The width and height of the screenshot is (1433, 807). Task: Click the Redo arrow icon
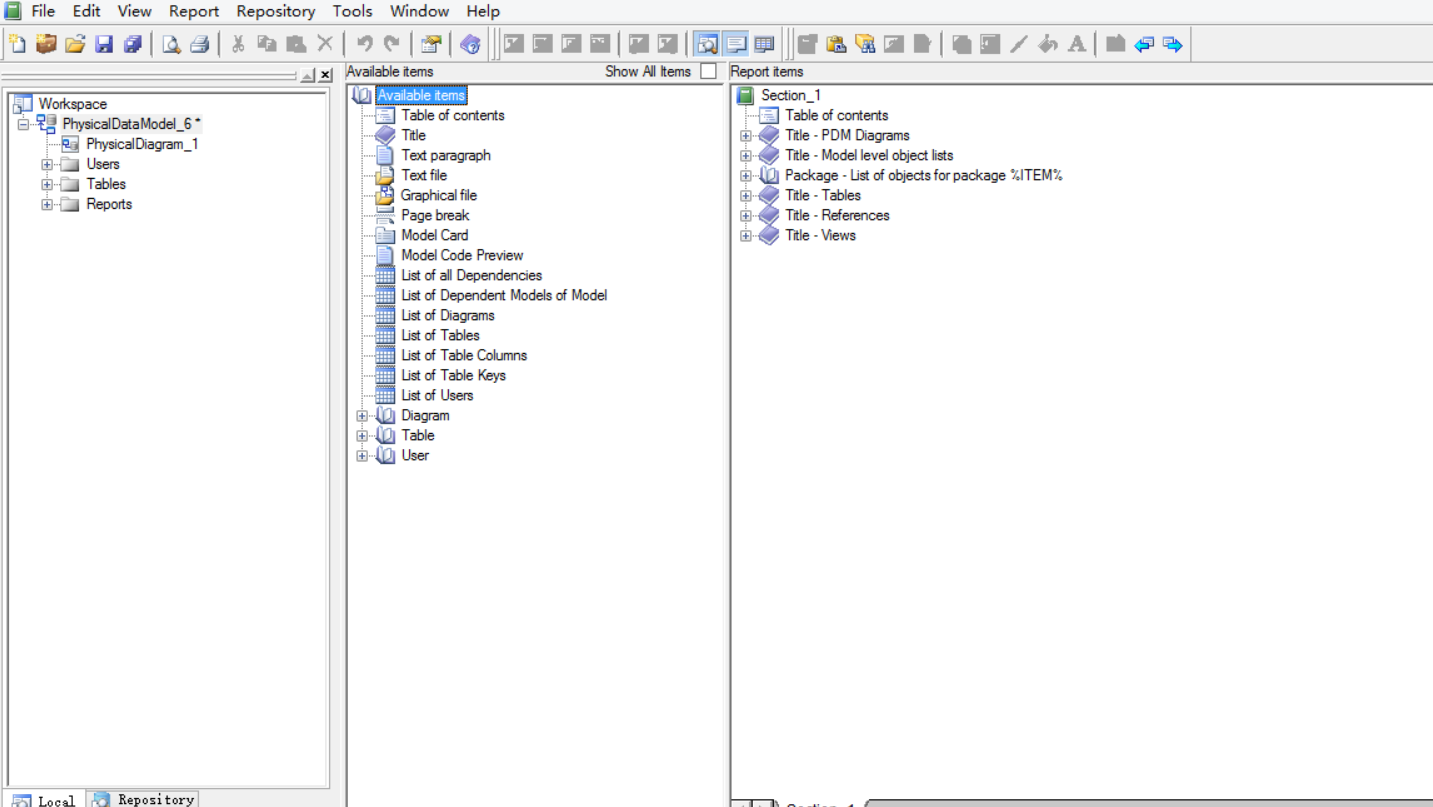392,44
